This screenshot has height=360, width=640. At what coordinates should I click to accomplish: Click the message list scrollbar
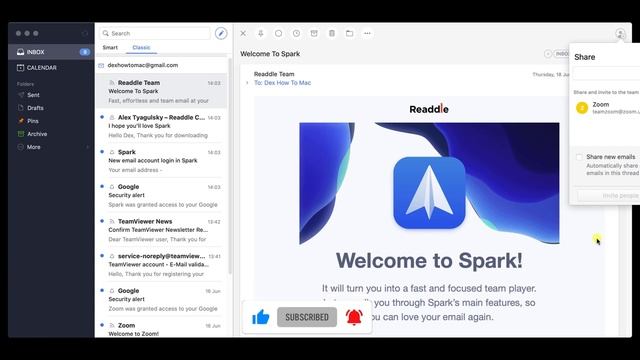tap(230, 165)
